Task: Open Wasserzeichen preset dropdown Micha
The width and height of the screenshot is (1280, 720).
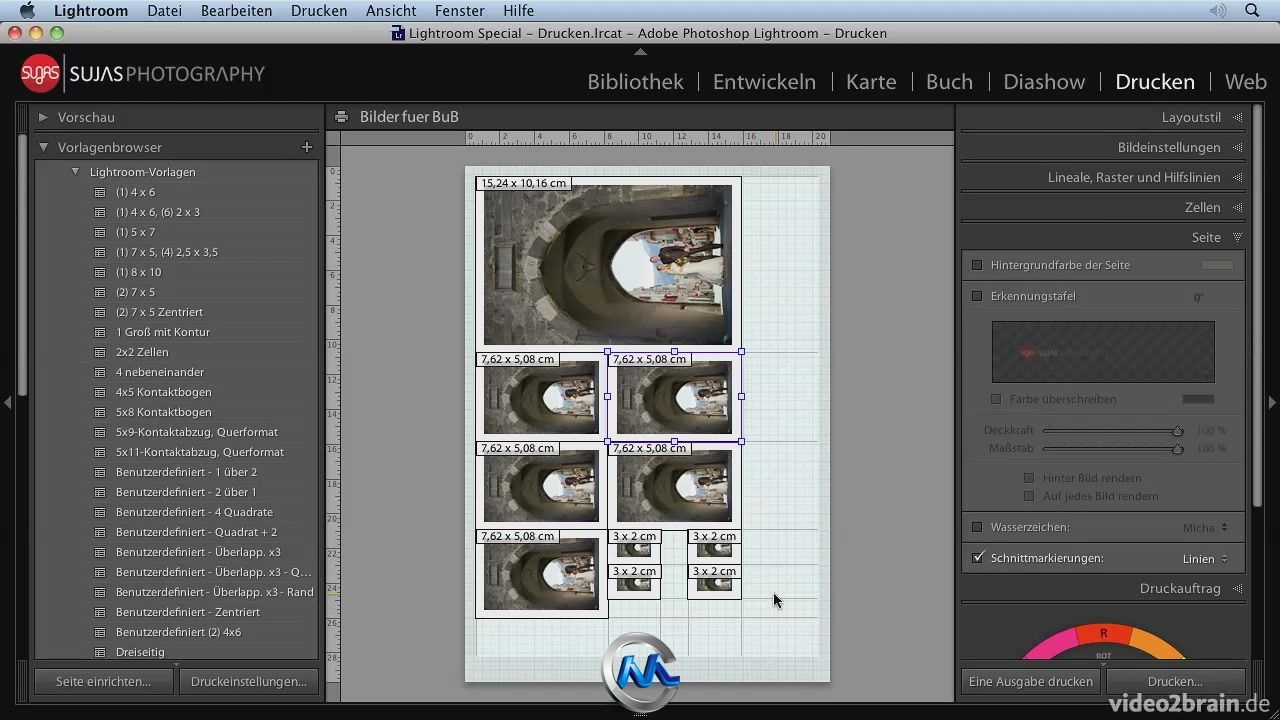Action: point(1205,527)
